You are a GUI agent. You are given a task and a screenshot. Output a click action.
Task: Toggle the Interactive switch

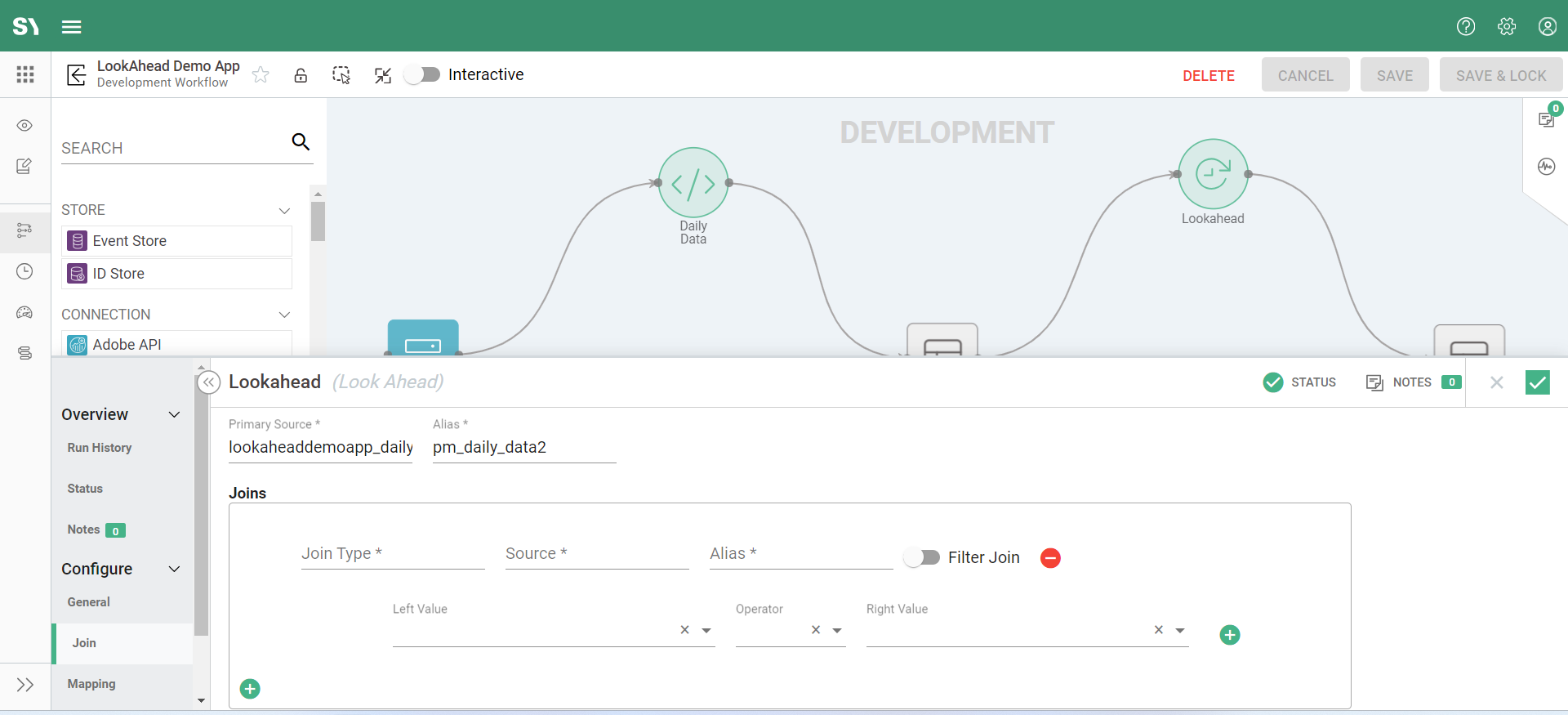[x=423, y=75]
